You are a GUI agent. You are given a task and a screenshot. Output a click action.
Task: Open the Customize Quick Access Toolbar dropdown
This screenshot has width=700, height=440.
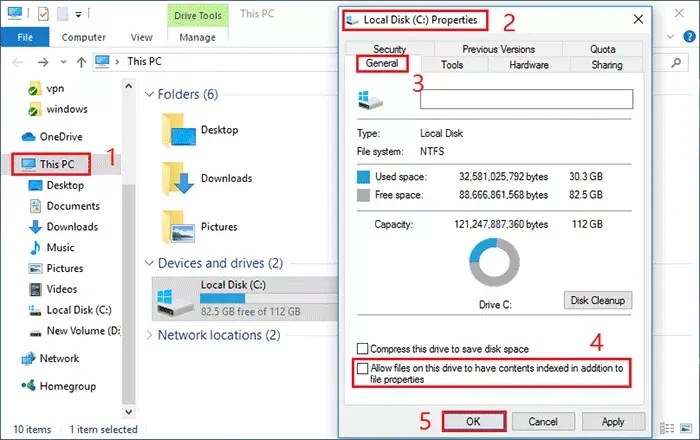pyautogui.click(x=78, y=15)
